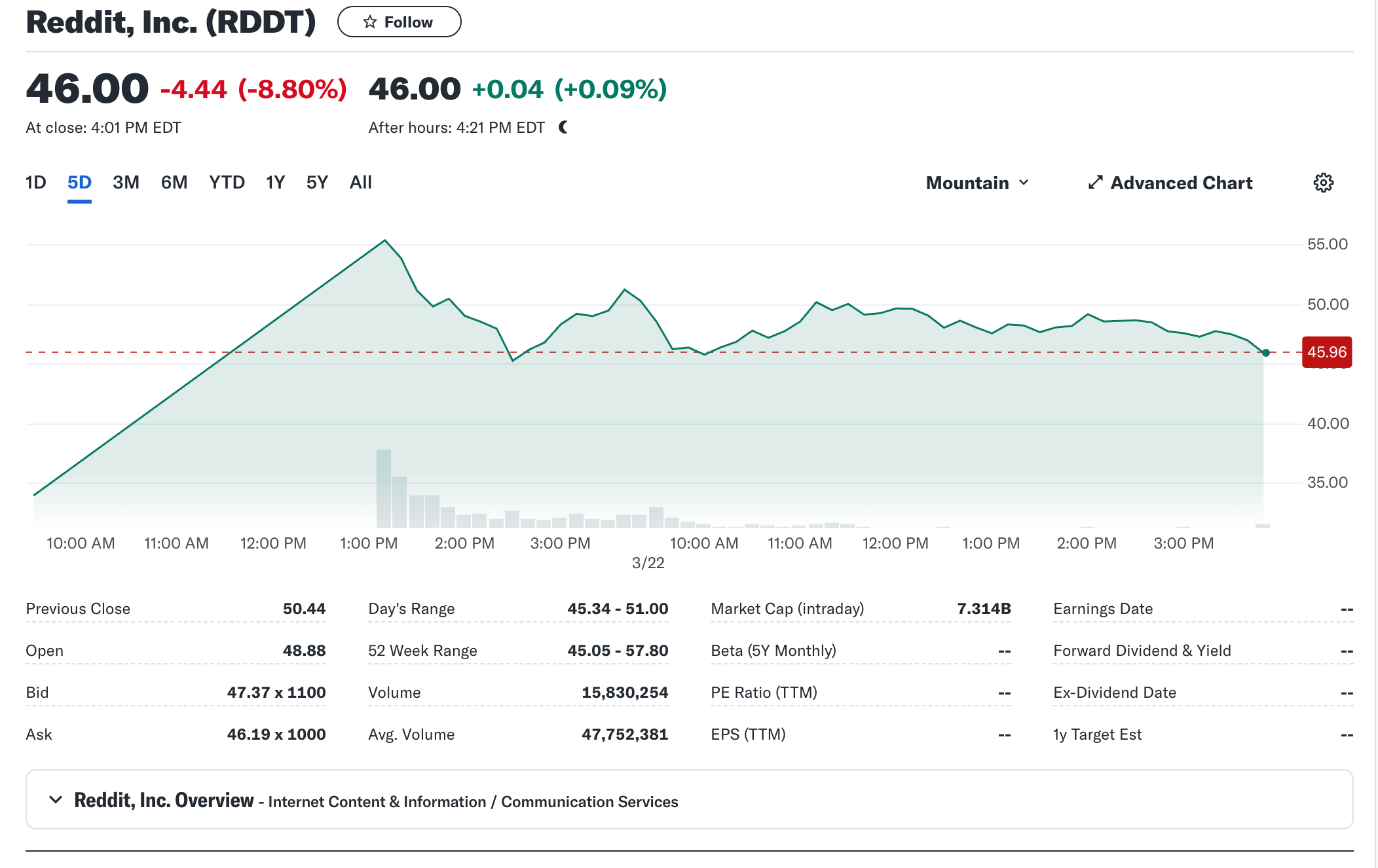Select the 1D time range tab
This screenshot has width=1378, height=868.
click(36, 182)
